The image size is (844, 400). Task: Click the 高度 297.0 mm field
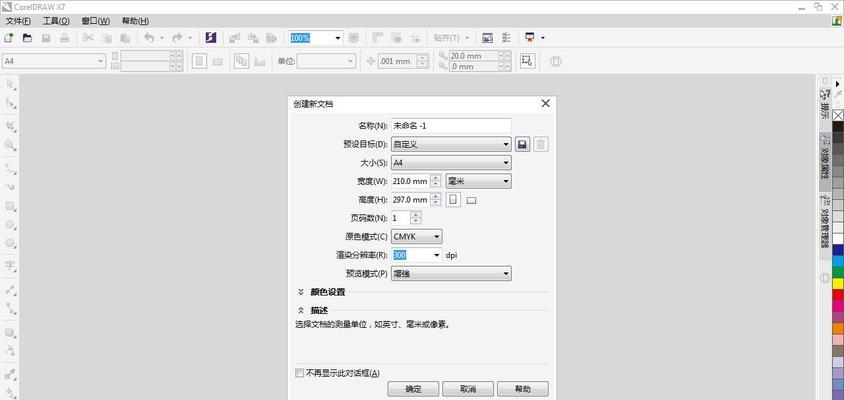point(410,200)
